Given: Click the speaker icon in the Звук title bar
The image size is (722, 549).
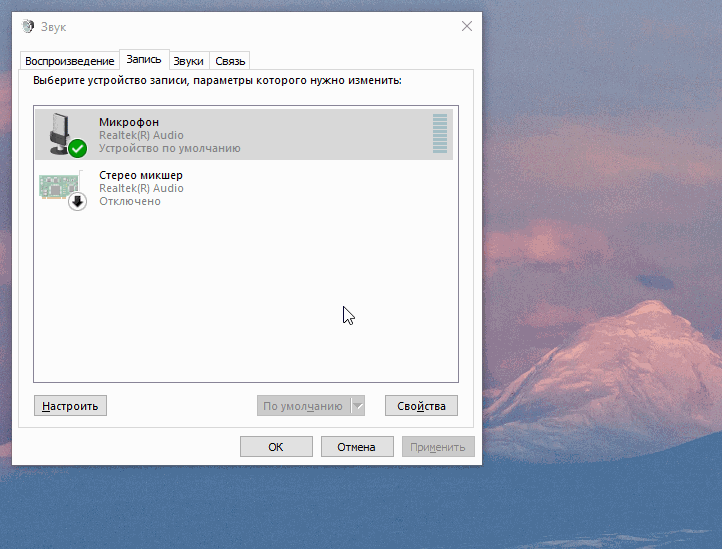Looking at the screenshot, I should [x=28, y=26].
